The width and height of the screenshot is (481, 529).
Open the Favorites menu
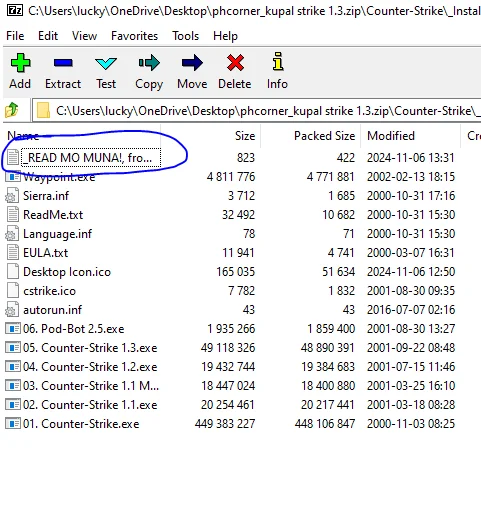click(135, 36)
